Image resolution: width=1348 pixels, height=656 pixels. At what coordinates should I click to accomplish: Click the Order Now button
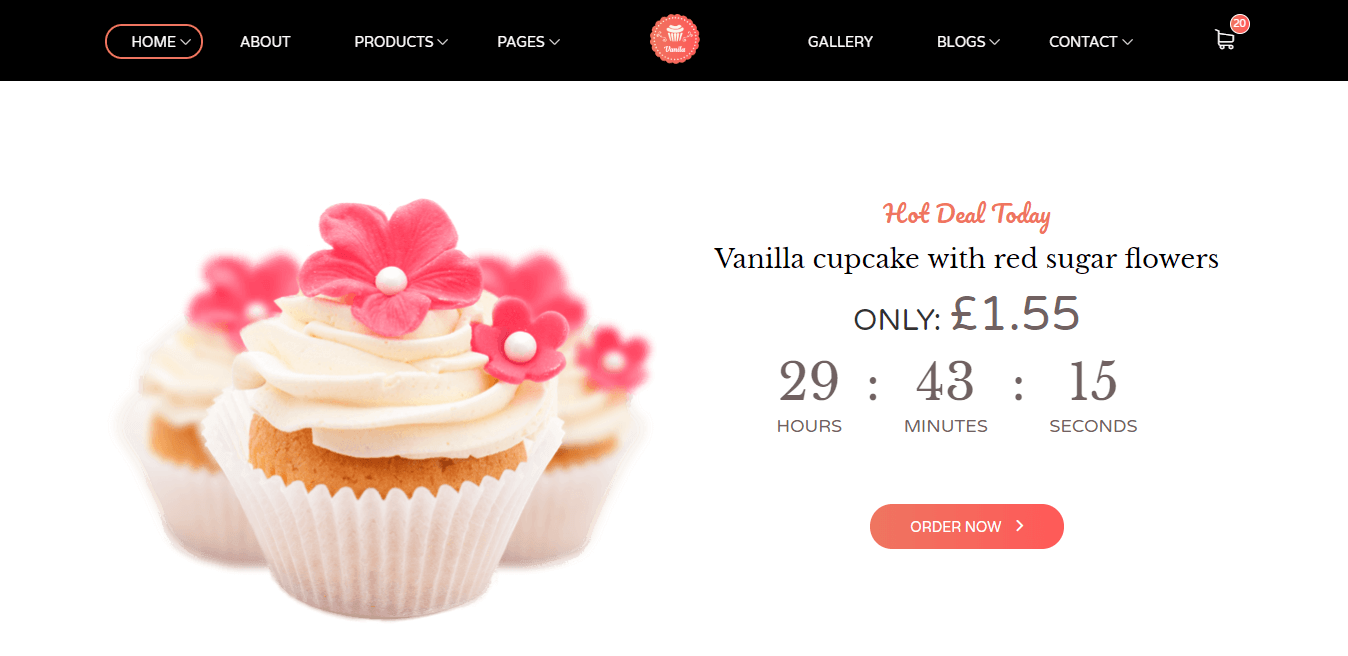[x=967, y=526]
